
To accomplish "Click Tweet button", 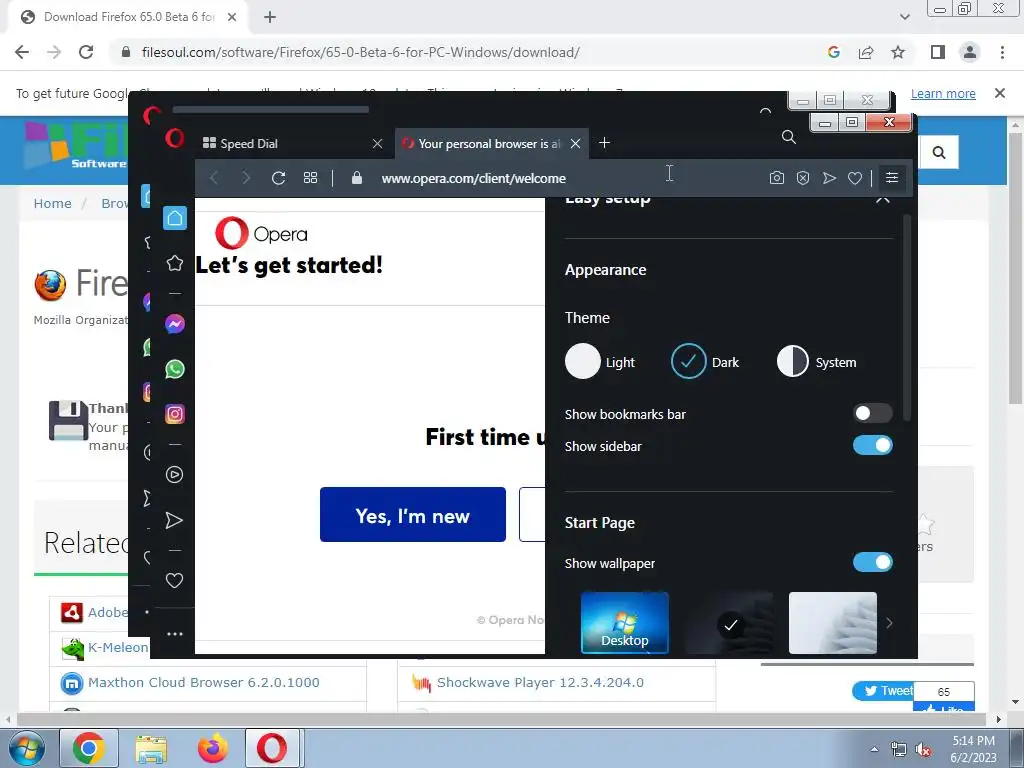I will (x=885, y=691).
